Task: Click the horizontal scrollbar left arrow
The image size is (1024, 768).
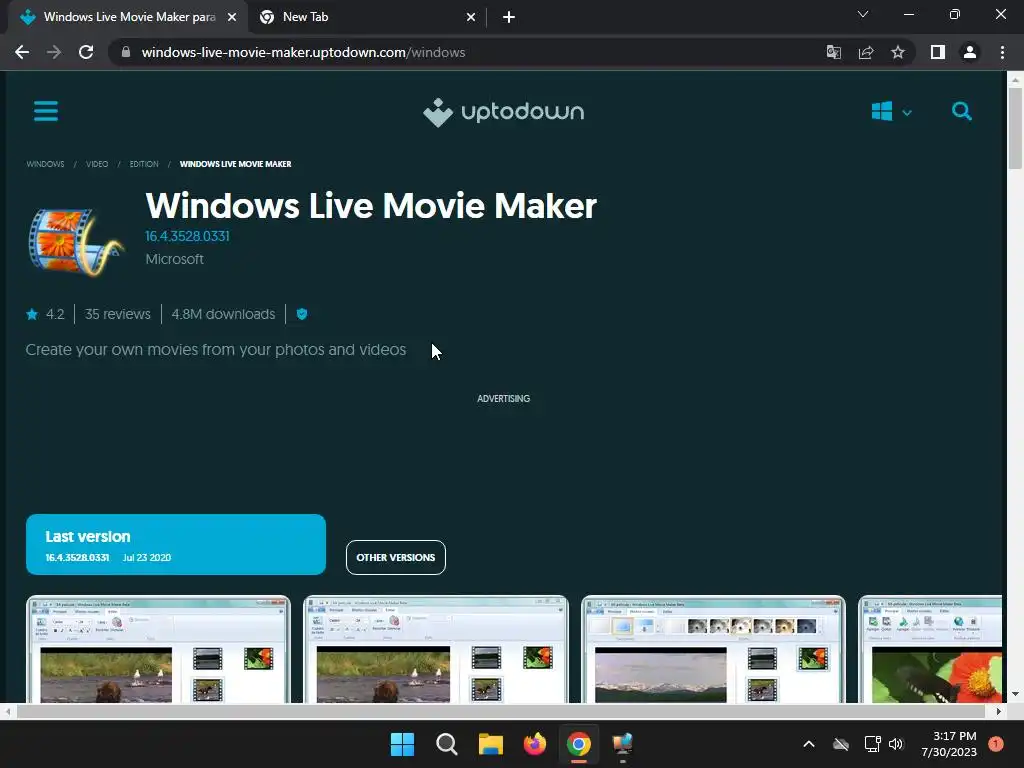Action: click(x=7, y=711)
